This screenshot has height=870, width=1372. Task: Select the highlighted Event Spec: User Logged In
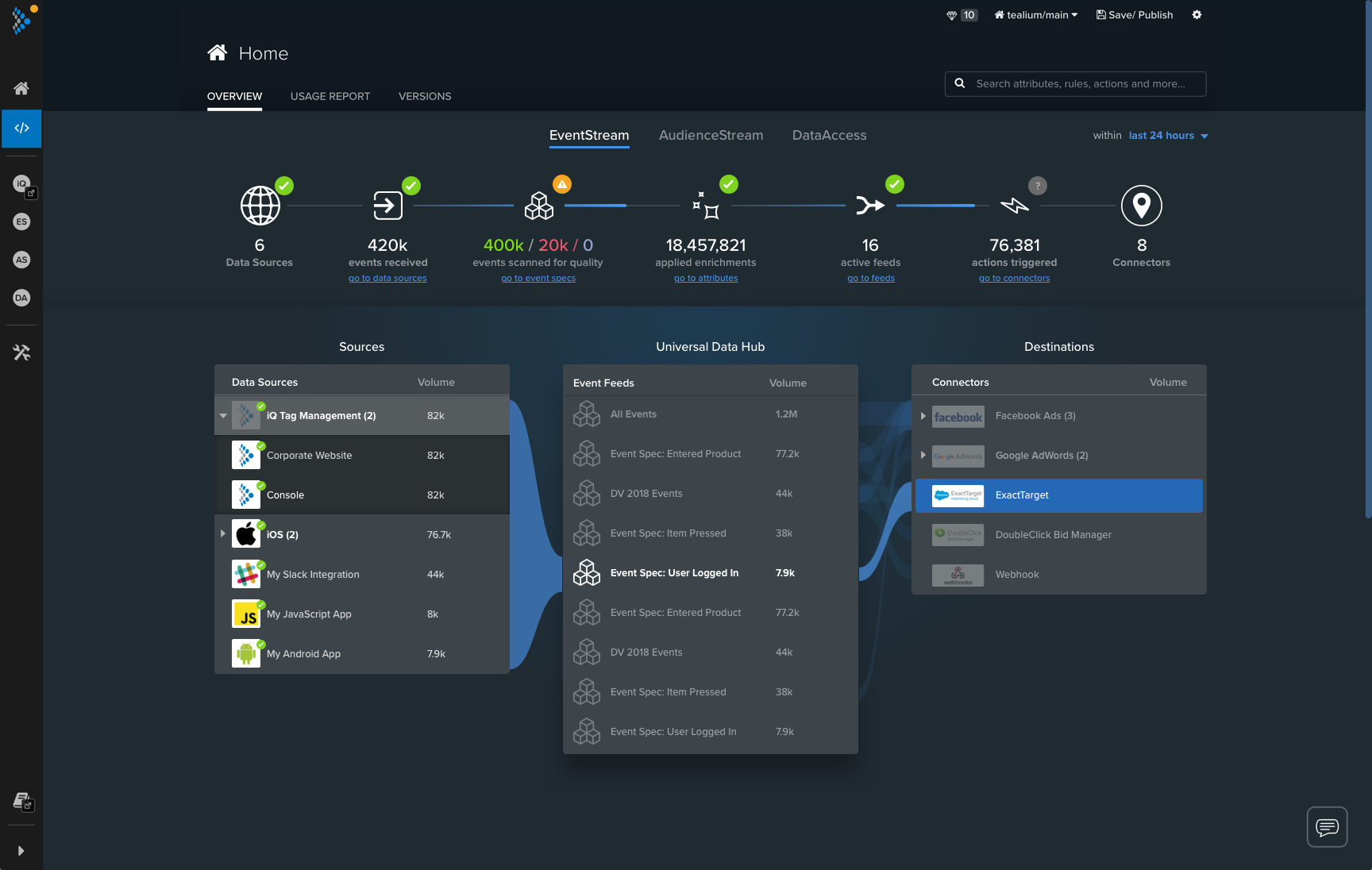[711, 573]
